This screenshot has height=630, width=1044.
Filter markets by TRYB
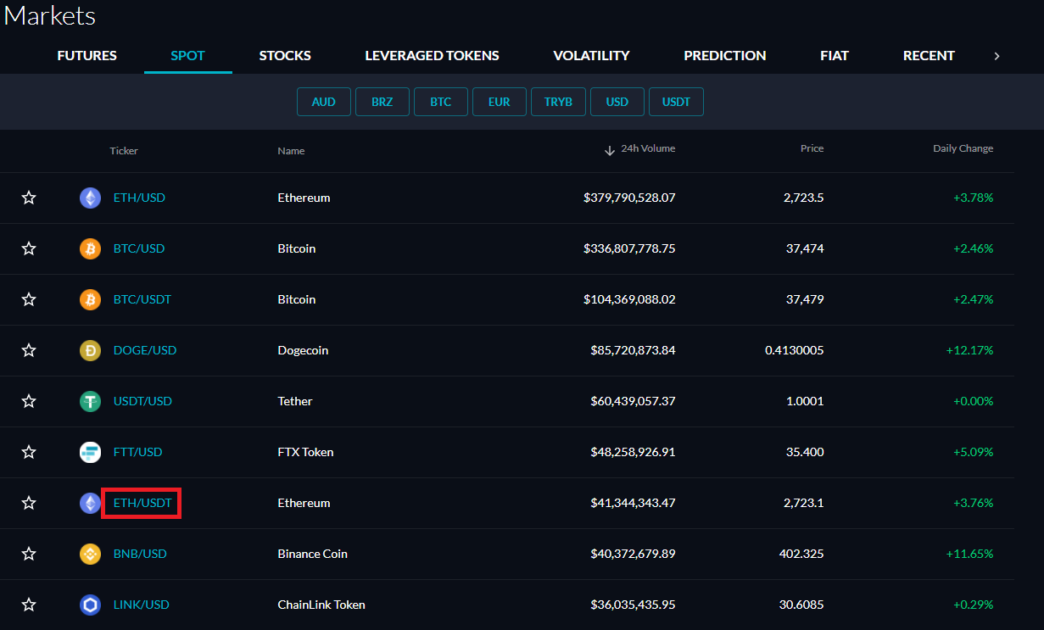pyautogui.click(x=558, y=102)
